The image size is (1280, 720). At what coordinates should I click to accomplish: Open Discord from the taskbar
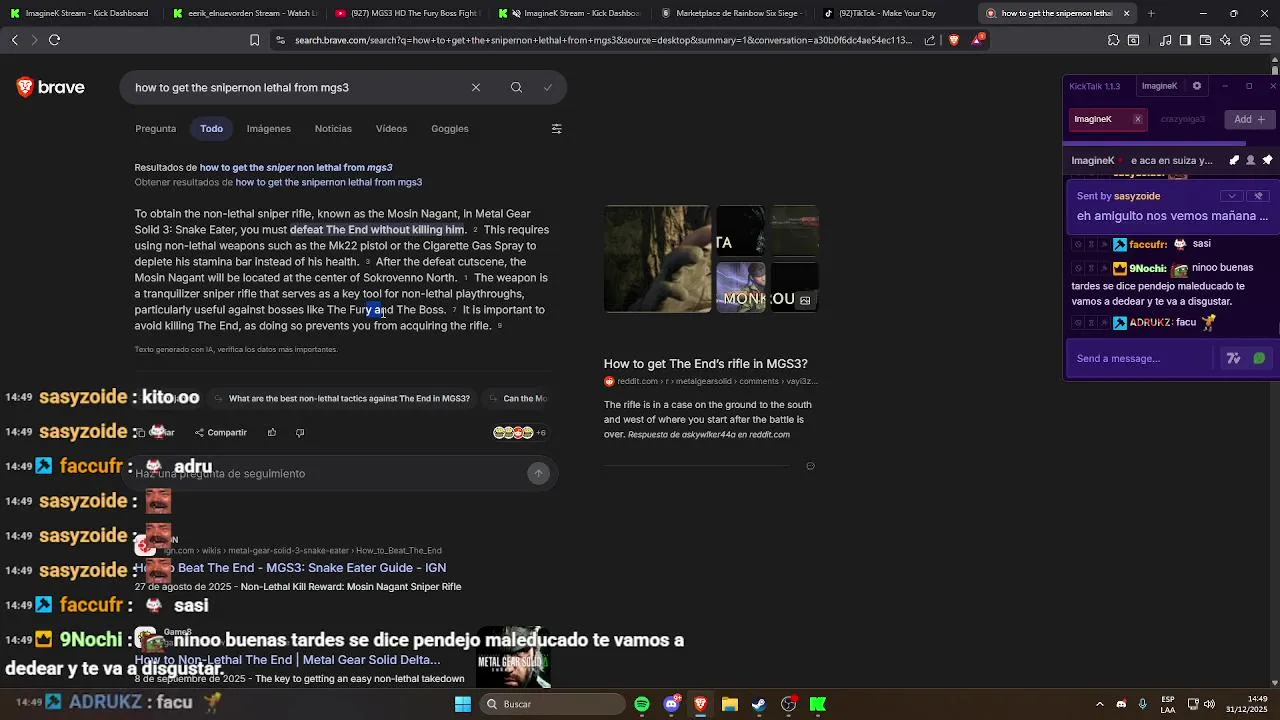tap(671, 704)
